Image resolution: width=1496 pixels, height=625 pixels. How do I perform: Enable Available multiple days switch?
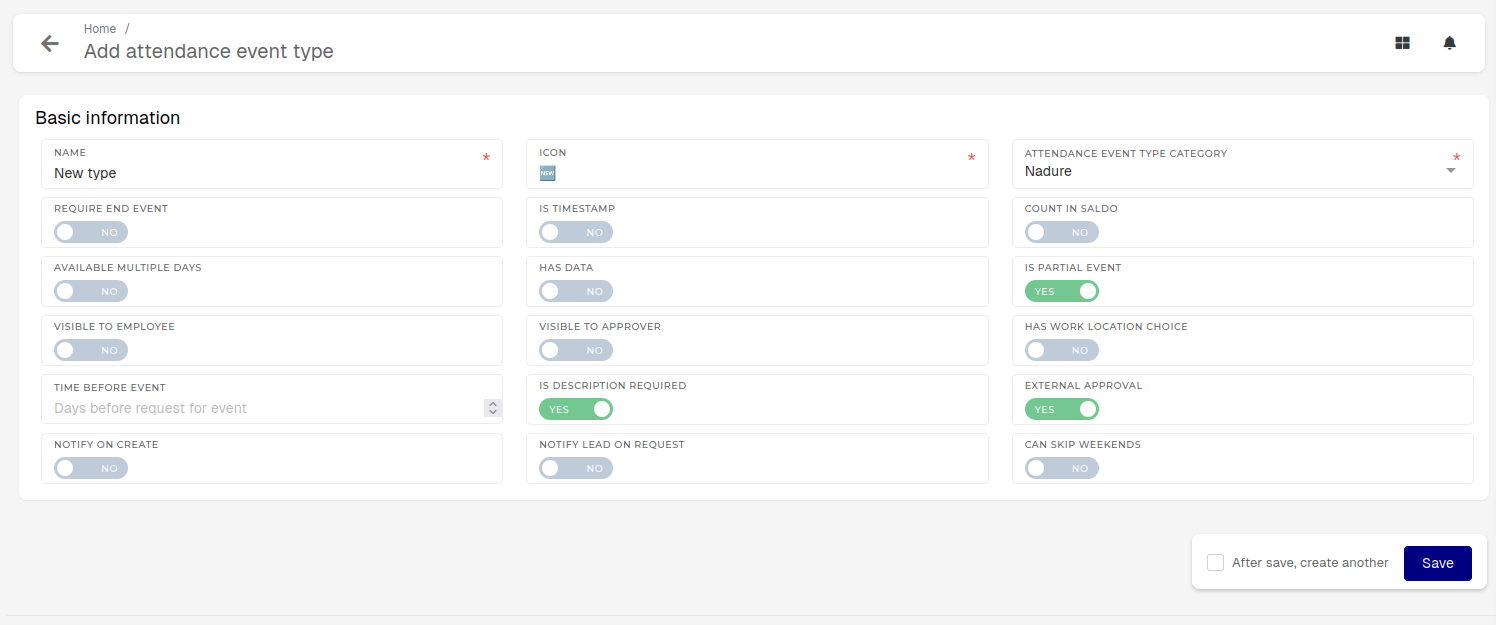coord(91,291)
